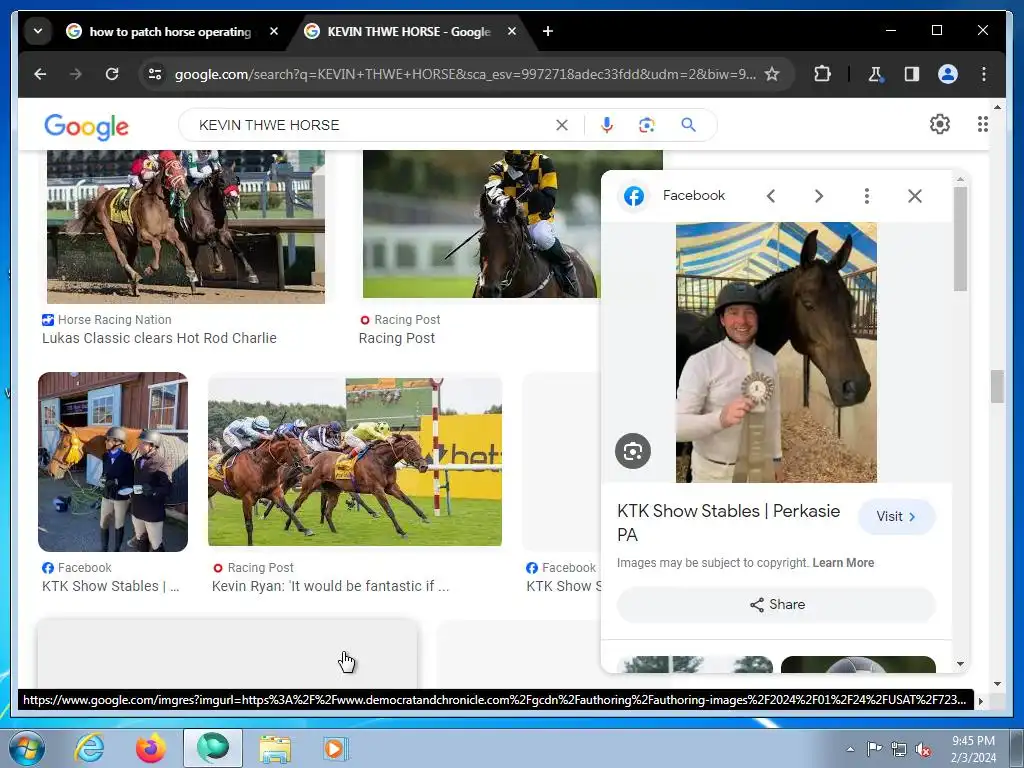Submit search with the magnifier icon

688,125
